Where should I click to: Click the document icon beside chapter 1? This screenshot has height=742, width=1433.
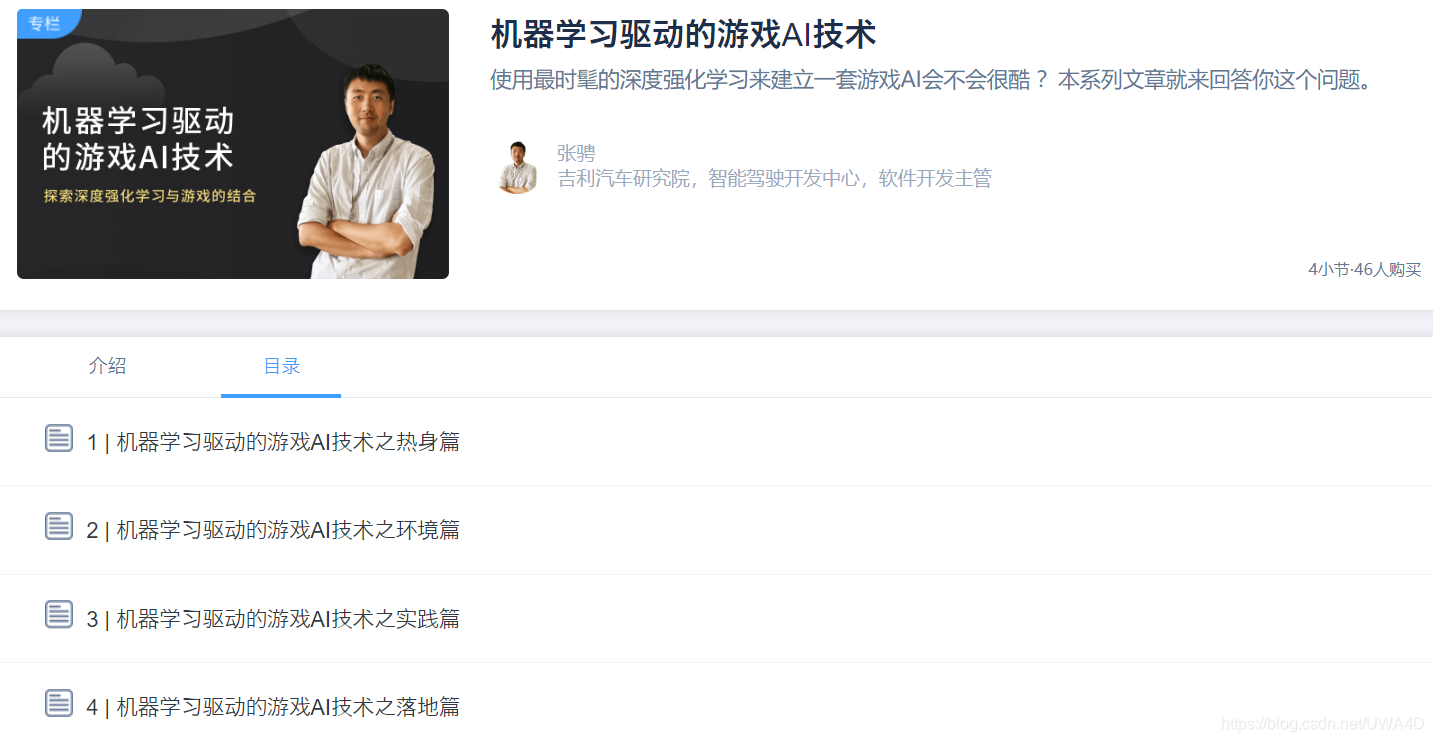point(59,438)
